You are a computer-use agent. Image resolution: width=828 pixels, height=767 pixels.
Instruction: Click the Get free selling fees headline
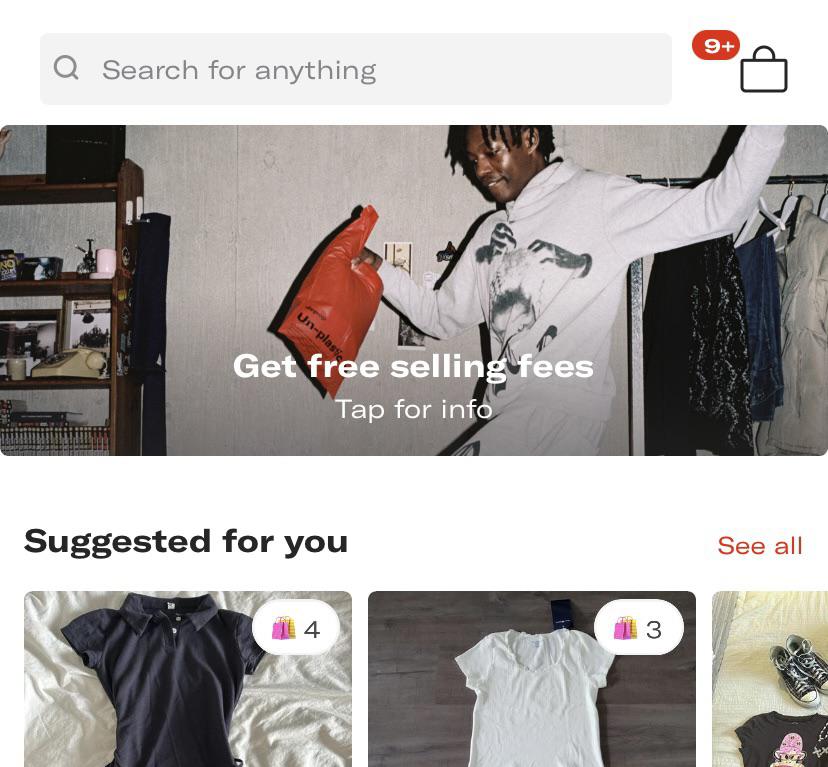[x=413, y=366]
